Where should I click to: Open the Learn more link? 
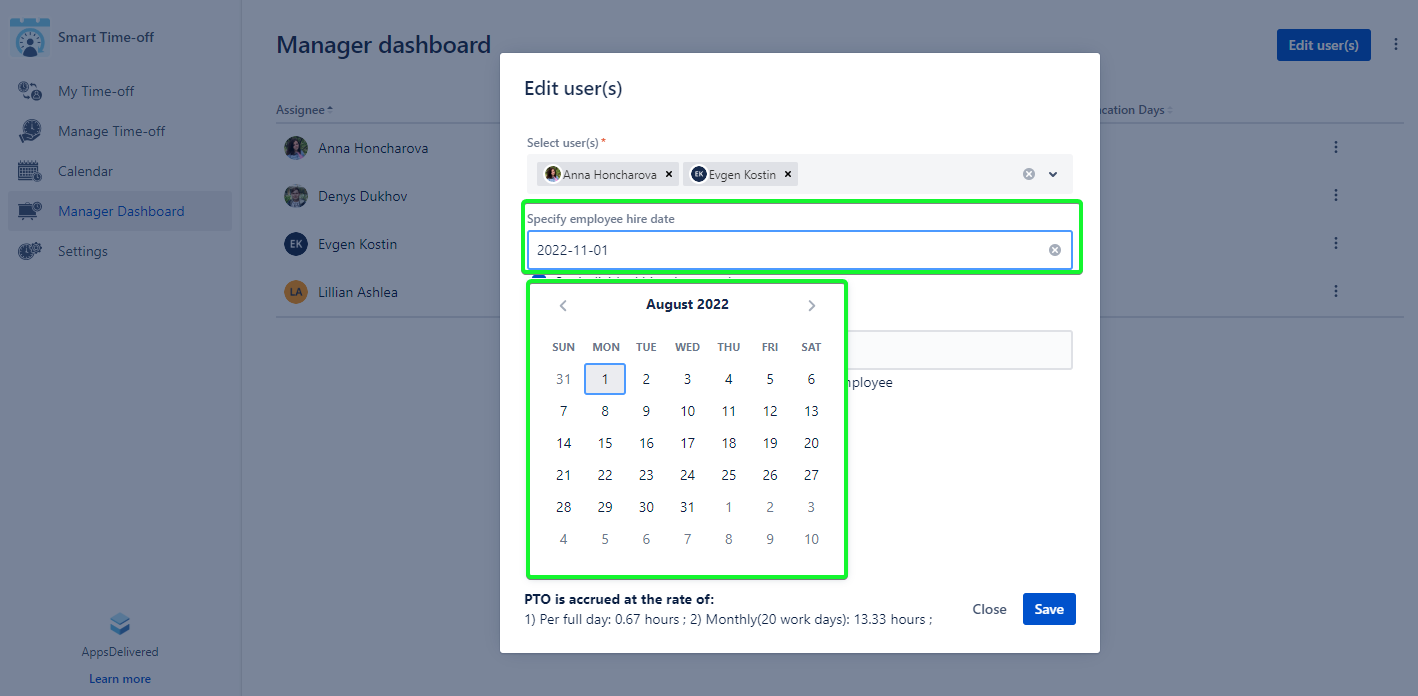pos(120,679)
